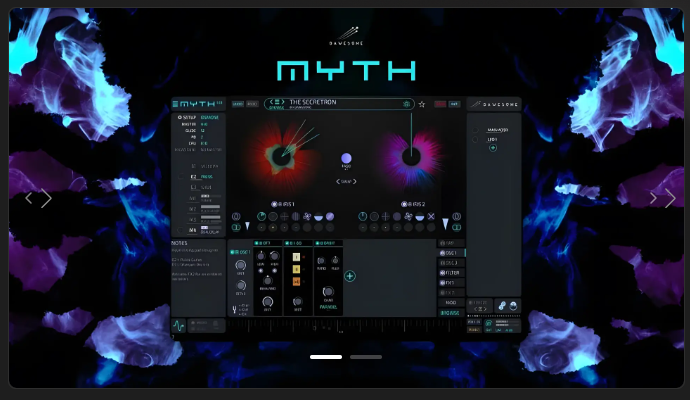690x400 pixels.
Task: Toggle IRIS 1 power button
Action: (x=274, y=204)
